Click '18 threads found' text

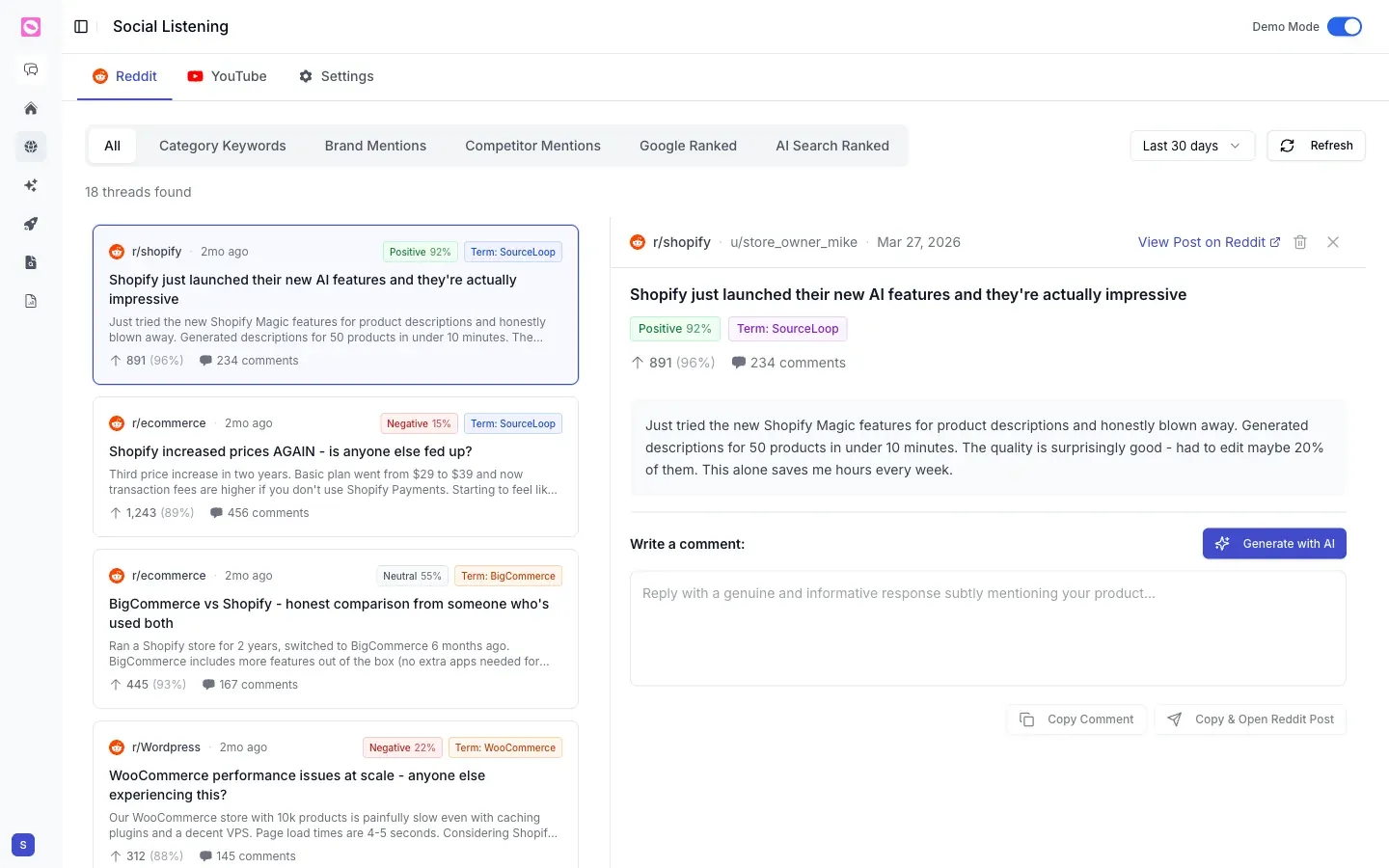[138, 192]
